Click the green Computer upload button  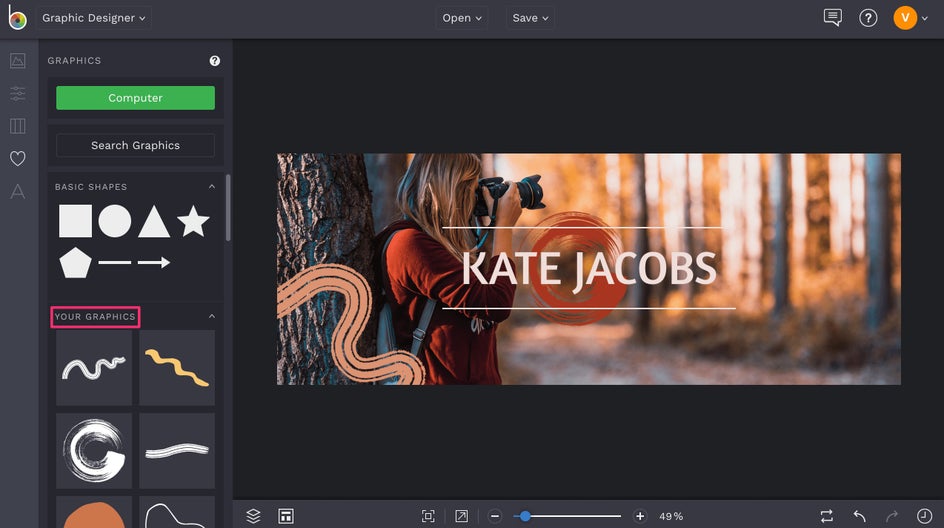[135, 98]
